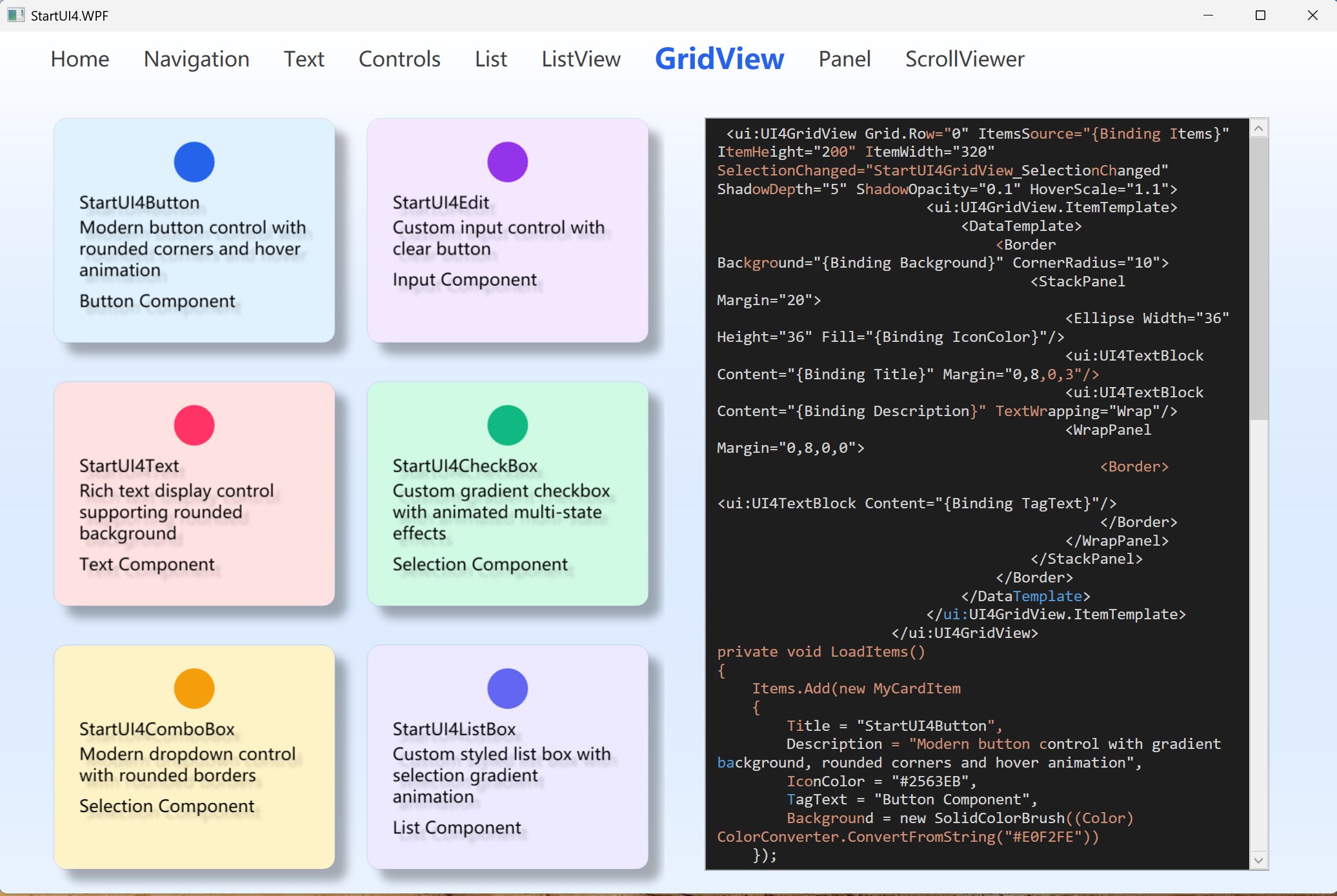
Task: Click the purple circle icon on StartUI4Edit card
Action: (508, 162)
